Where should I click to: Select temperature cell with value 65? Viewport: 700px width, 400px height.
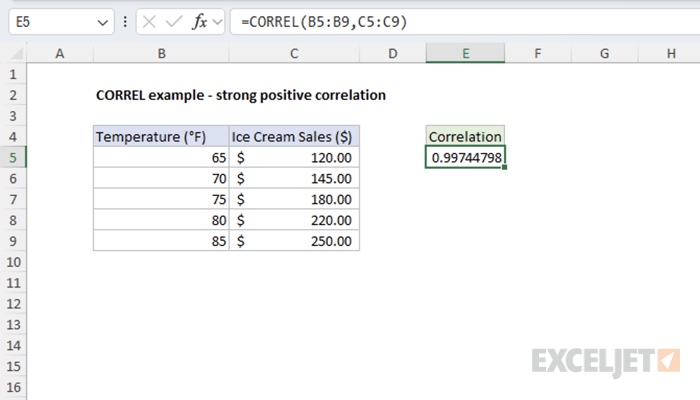coord(161,158)
